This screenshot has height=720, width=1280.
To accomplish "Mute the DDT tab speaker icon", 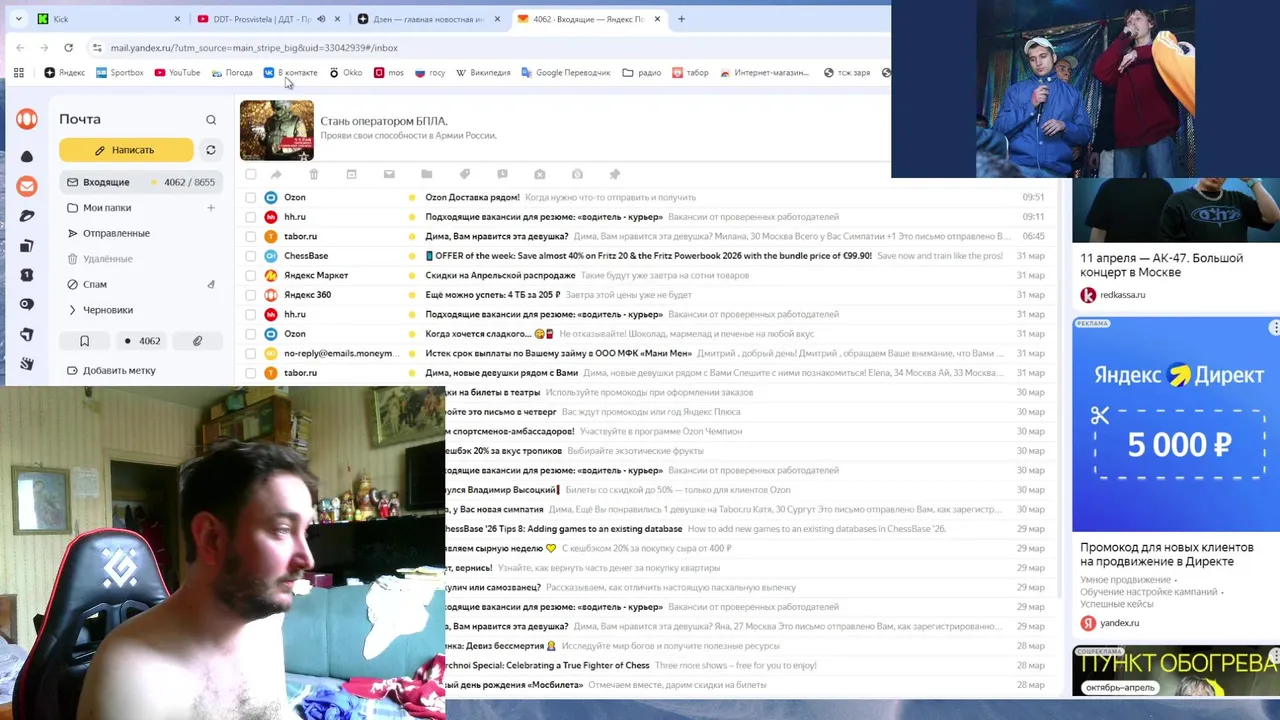I will click(321, 19).
